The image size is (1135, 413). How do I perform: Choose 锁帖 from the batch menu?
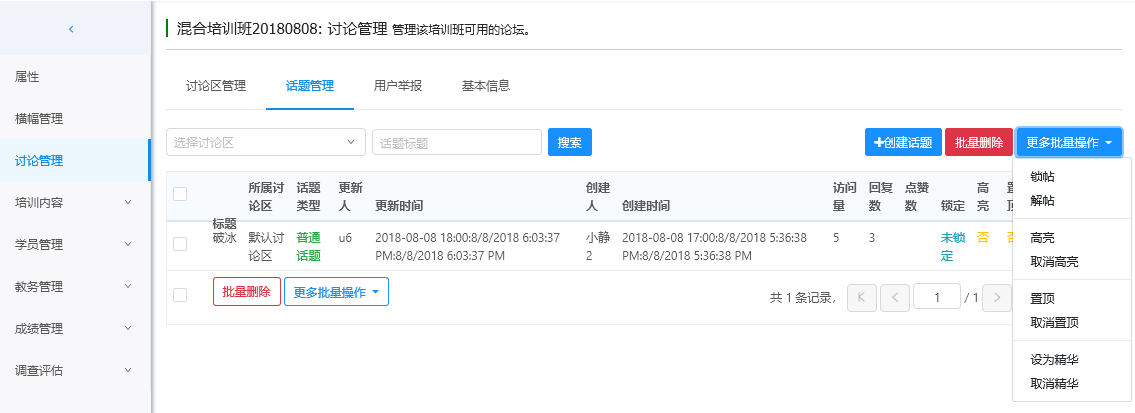coord(1042,177)
